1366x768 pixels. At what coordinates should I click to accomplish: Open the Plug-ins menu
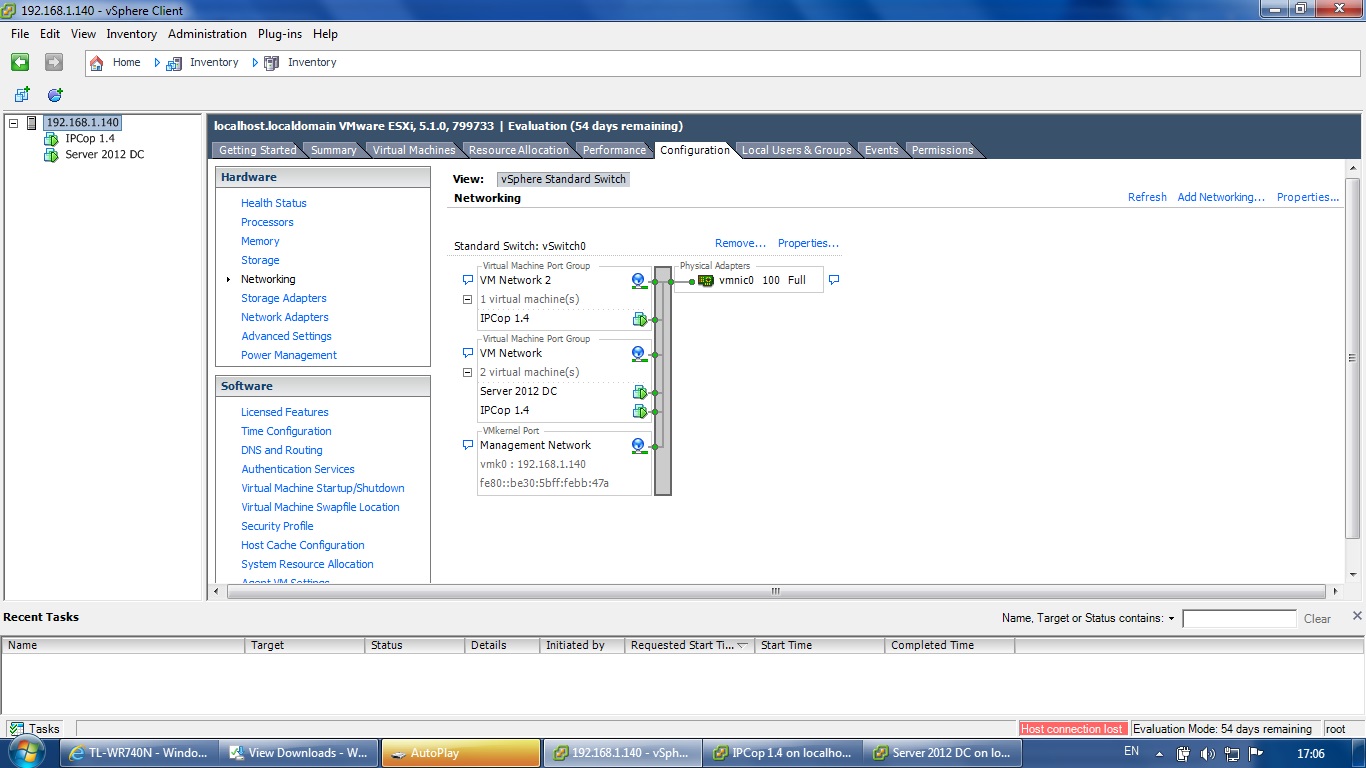pos(280,34)
